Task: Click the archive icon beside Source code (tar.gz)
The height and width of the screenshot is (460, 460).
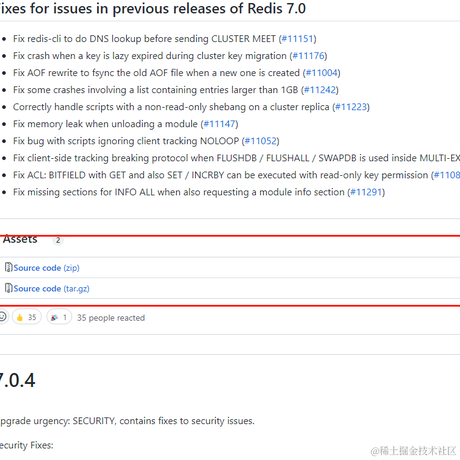Action: coord(9,288)
